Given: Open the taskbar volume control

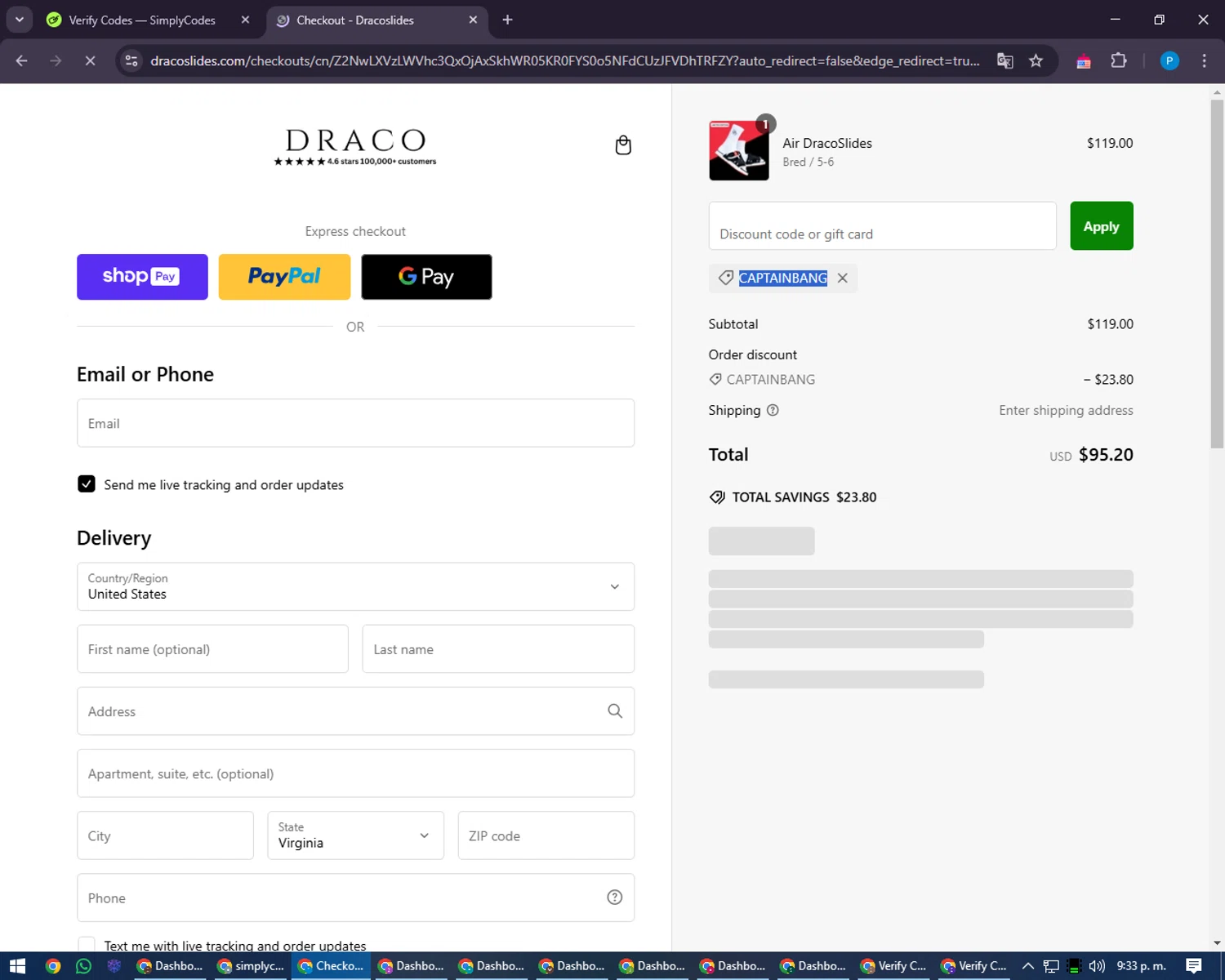Looking at the screenshot, I should pyautogui.click(x=1097, y=966).
